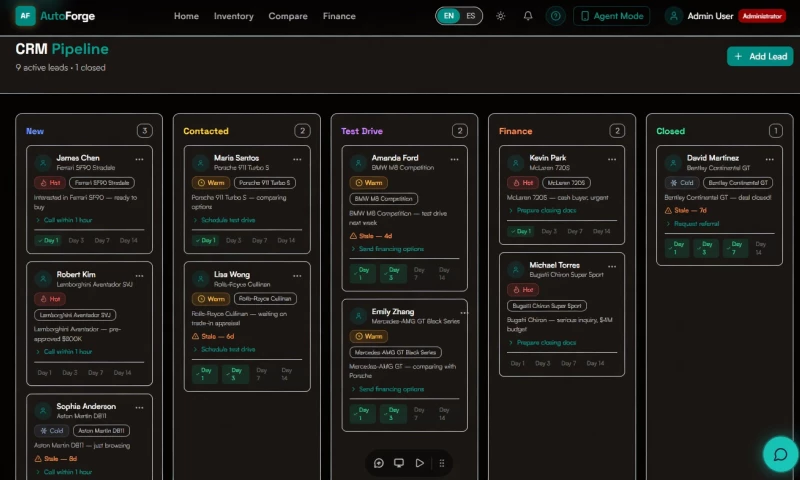This screenshot has width=800, height=480.
Task: Open the Emily Zhang card options menu
Action: (x=463, y=313)
